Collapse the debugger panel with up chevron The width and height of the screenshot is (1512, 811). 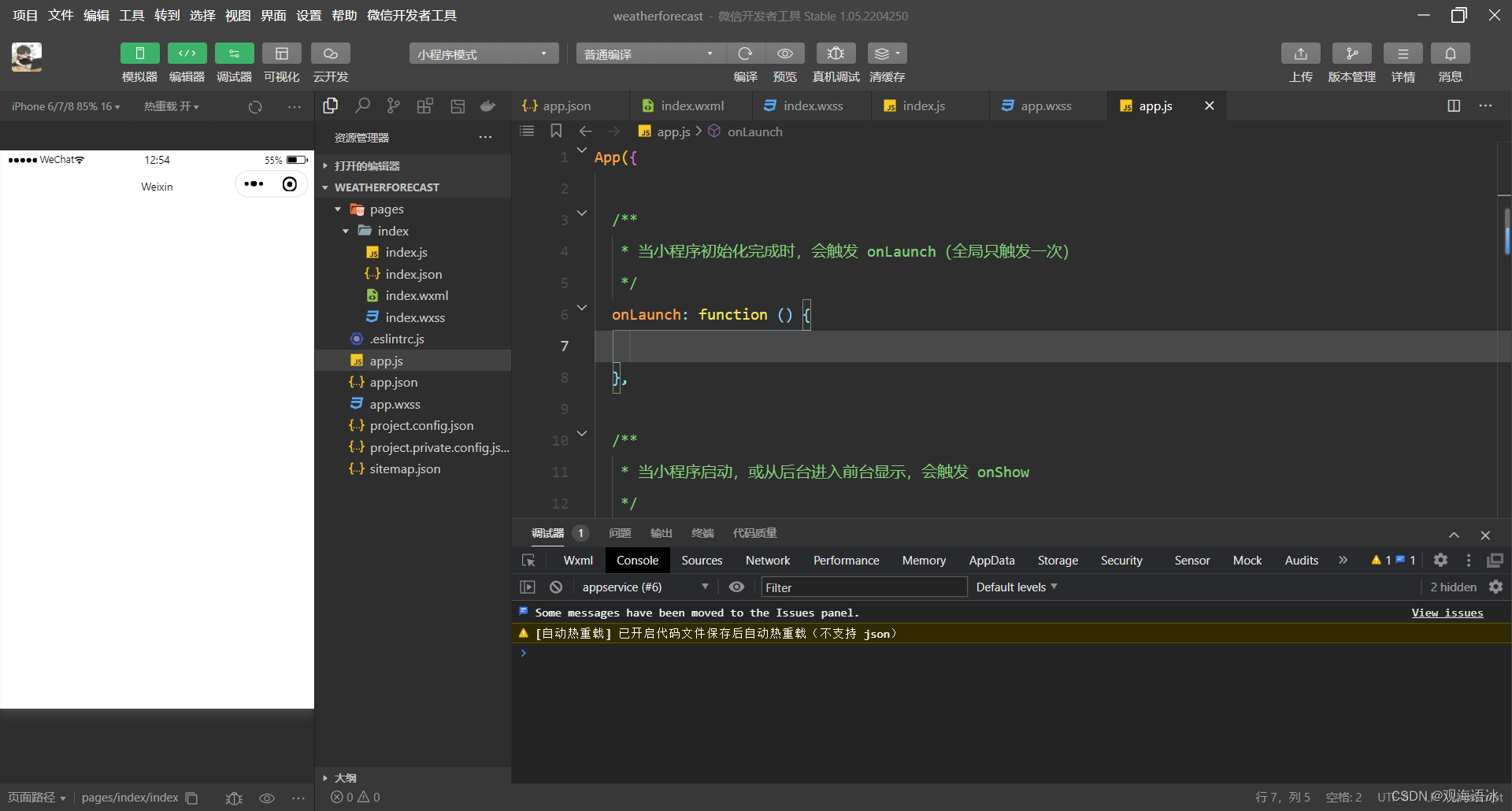click(1454, 535)
